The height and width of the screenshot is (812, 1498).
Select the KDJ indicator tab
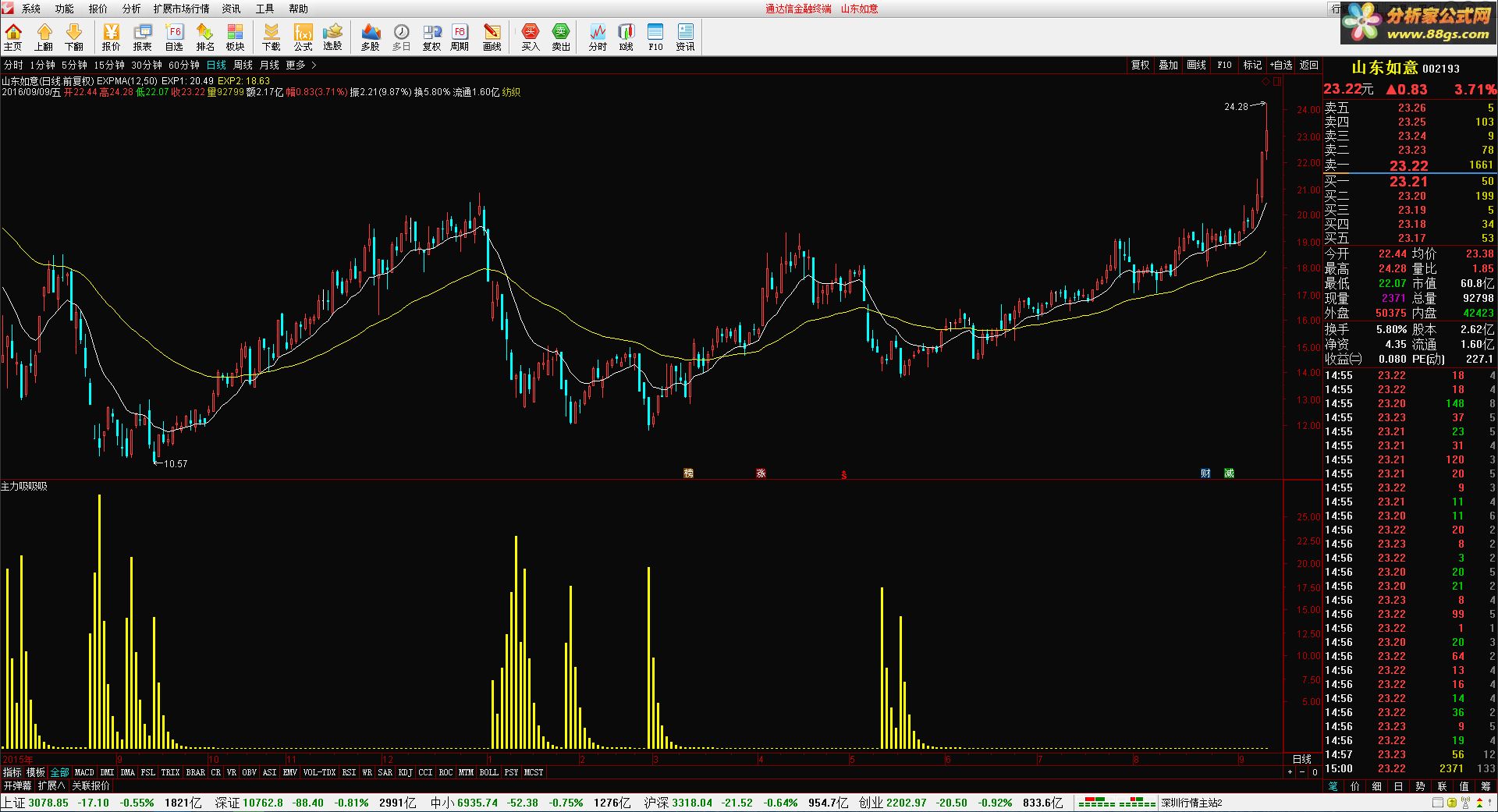click(405, 772)
